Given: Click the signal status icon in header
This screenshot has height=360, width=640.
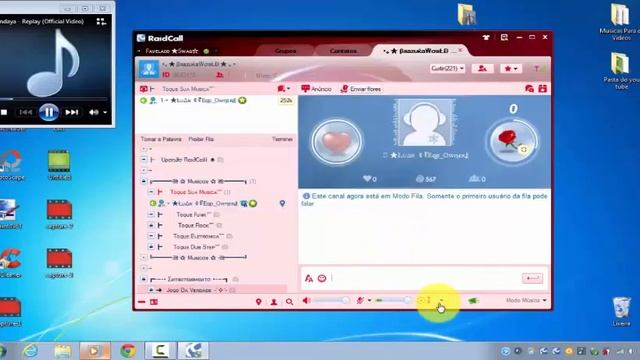Looking at the screenshot, I should coord(540,69).
